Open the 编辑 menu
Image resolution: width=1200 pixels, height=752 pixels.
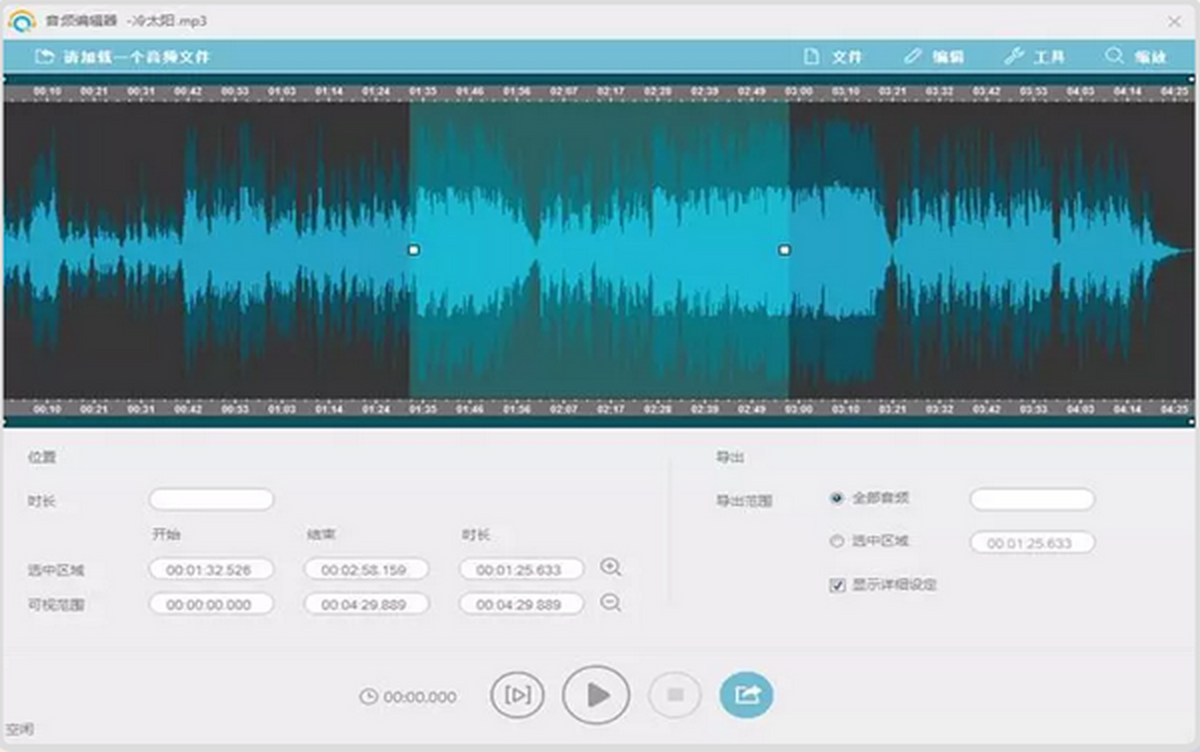[934, 57]
